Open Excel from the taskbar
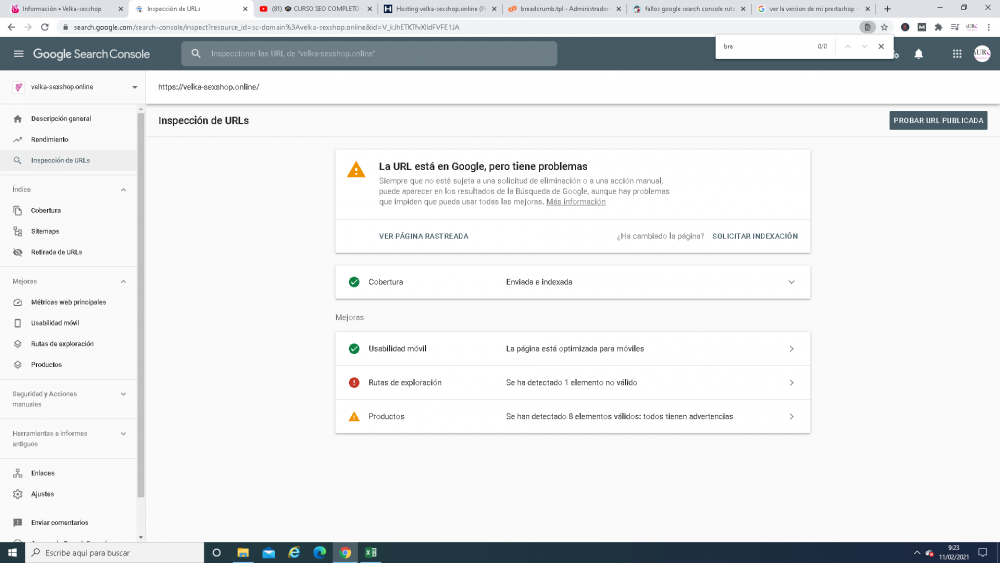Screen dimensions: 1000x563 tap(371, 553)
